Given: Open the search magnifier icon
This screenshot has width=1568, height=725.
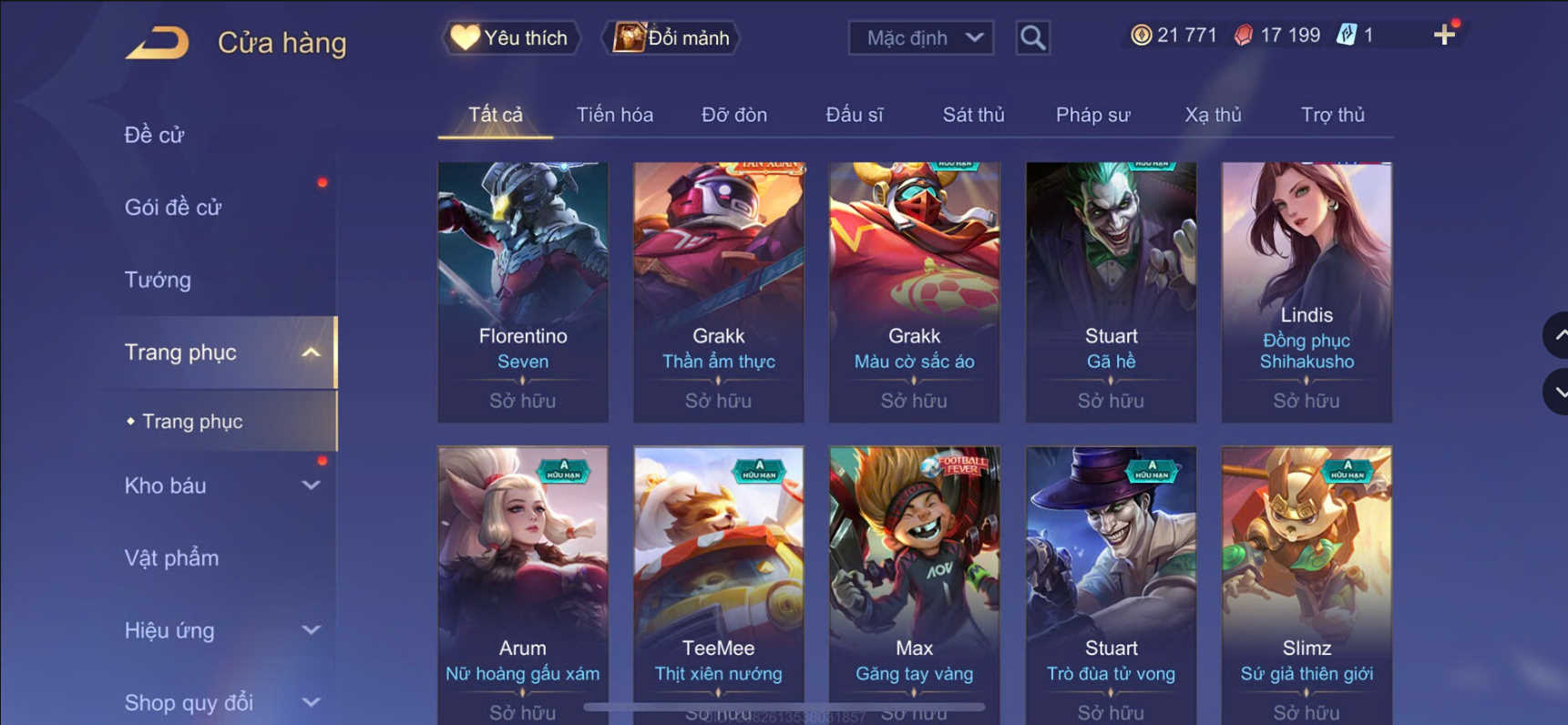Looking at the screenshot, I should pos(1032,38).
